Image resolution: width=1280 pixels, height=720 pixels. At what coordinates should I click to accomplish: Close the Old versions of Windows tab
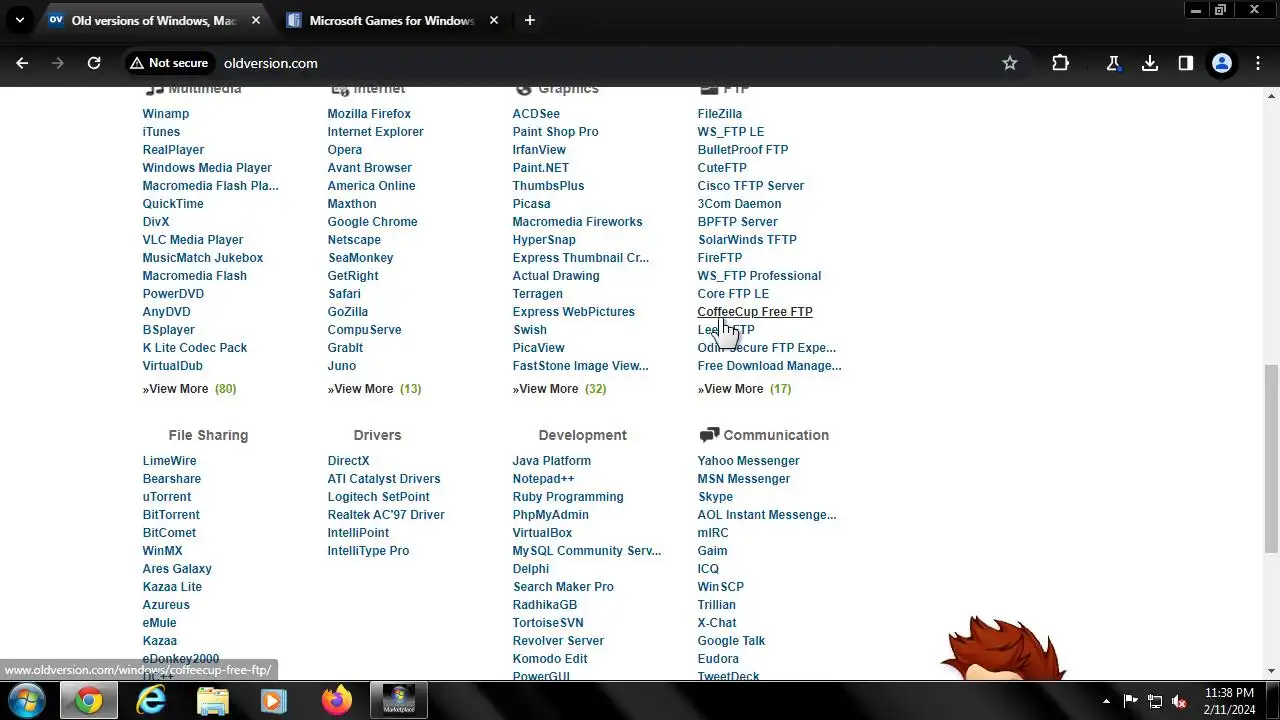pos(255,20)
